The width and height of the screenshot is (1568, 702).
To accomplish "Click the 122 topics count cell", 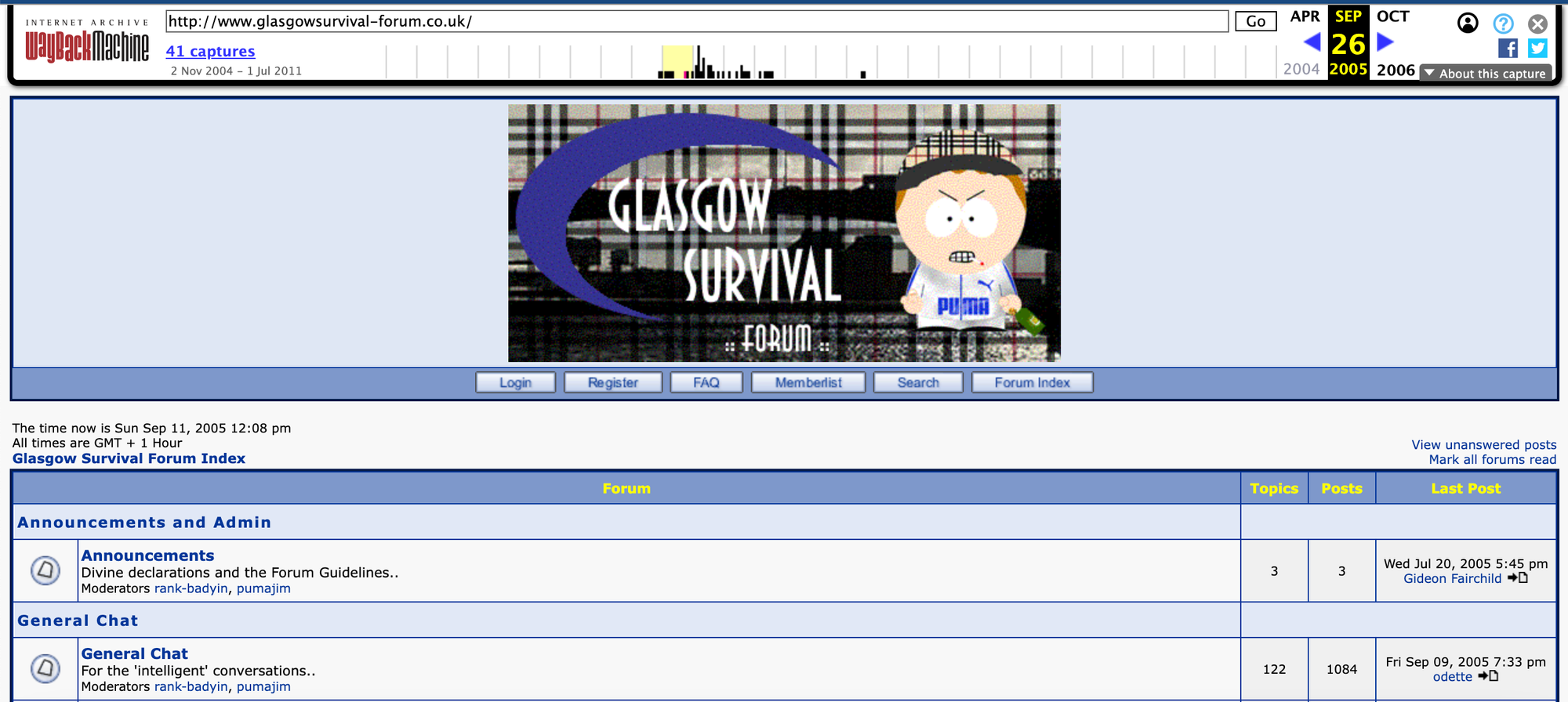I will click(x=1274, y=669).
